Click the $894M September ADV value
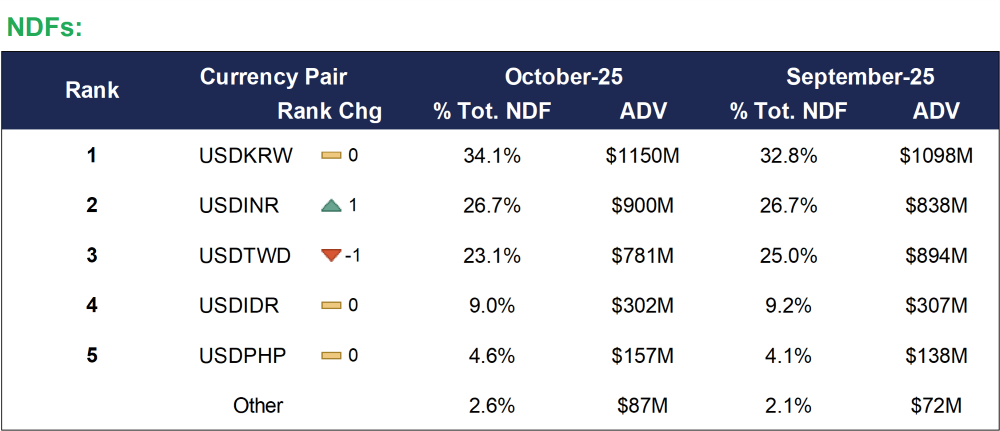This screenshot has height=431, width=1000. click(x=936, y=256)
